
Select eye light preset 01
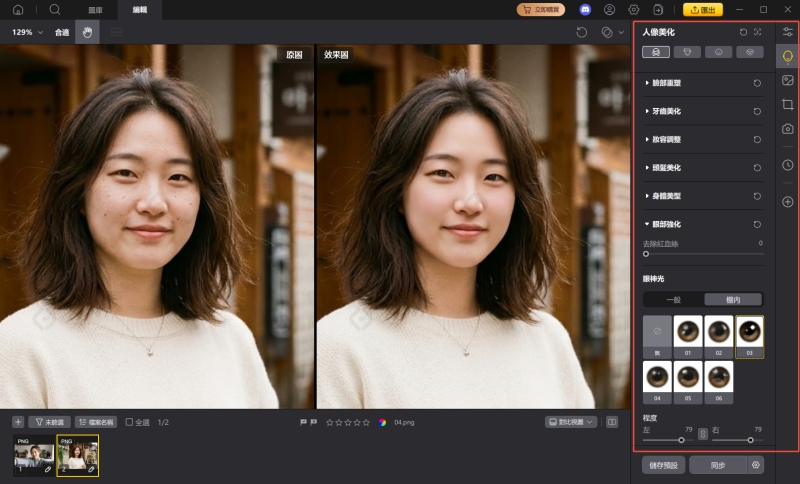[x=688, y=337]
